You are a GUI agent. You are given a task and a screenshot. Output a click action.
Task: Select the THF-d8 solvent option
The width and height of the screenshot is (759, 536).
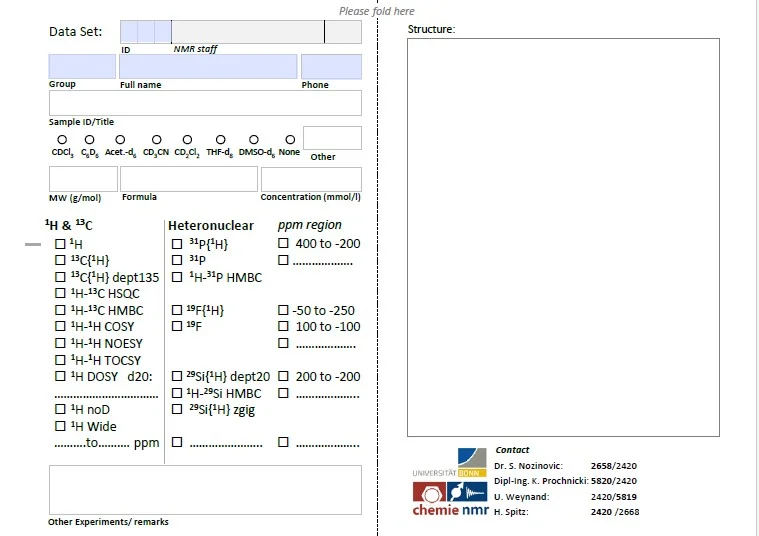220,140
